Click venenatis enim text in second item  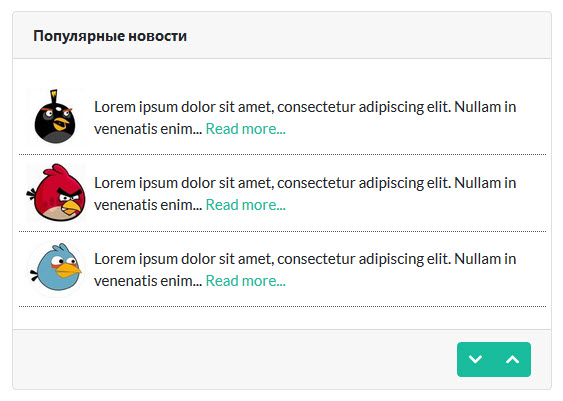pyautogui.click(x=148, y=205)
